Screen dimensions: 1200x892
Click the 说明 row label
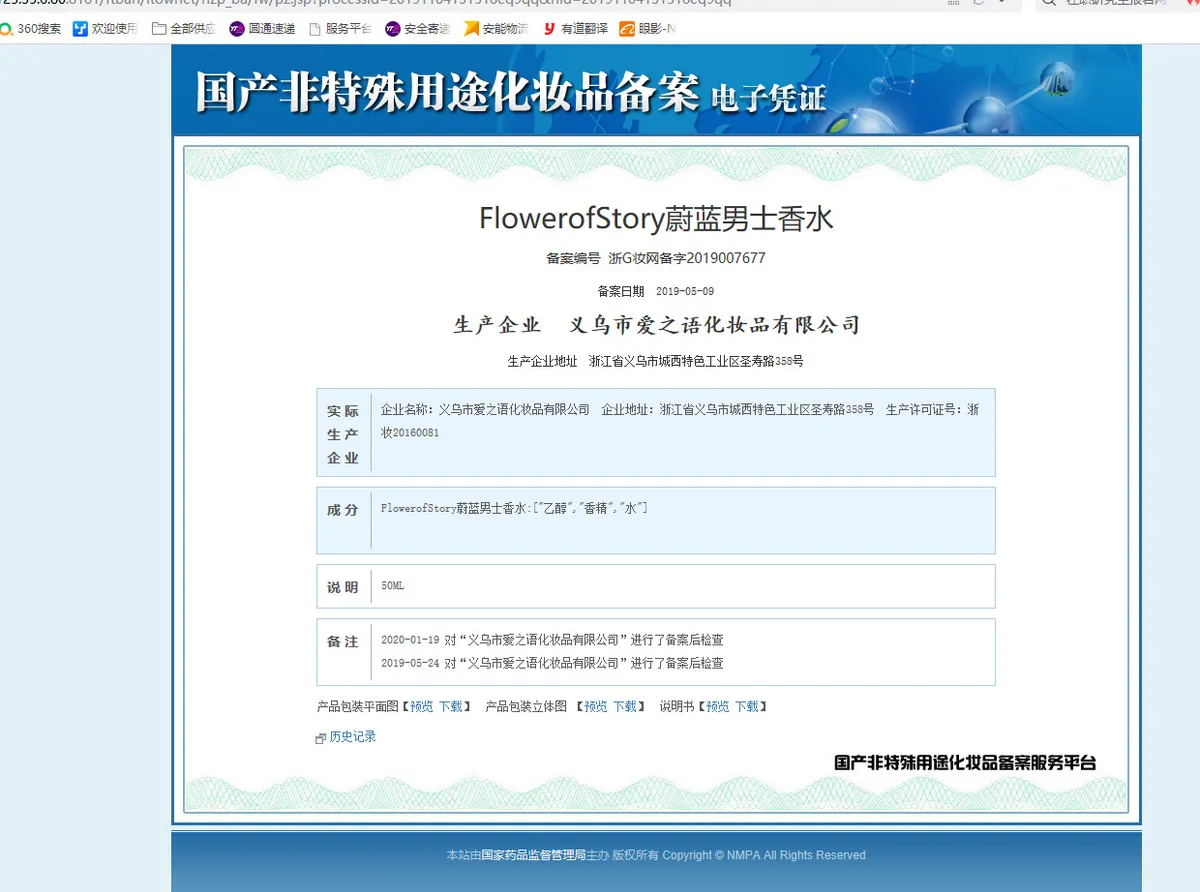(x=343, y=588)
